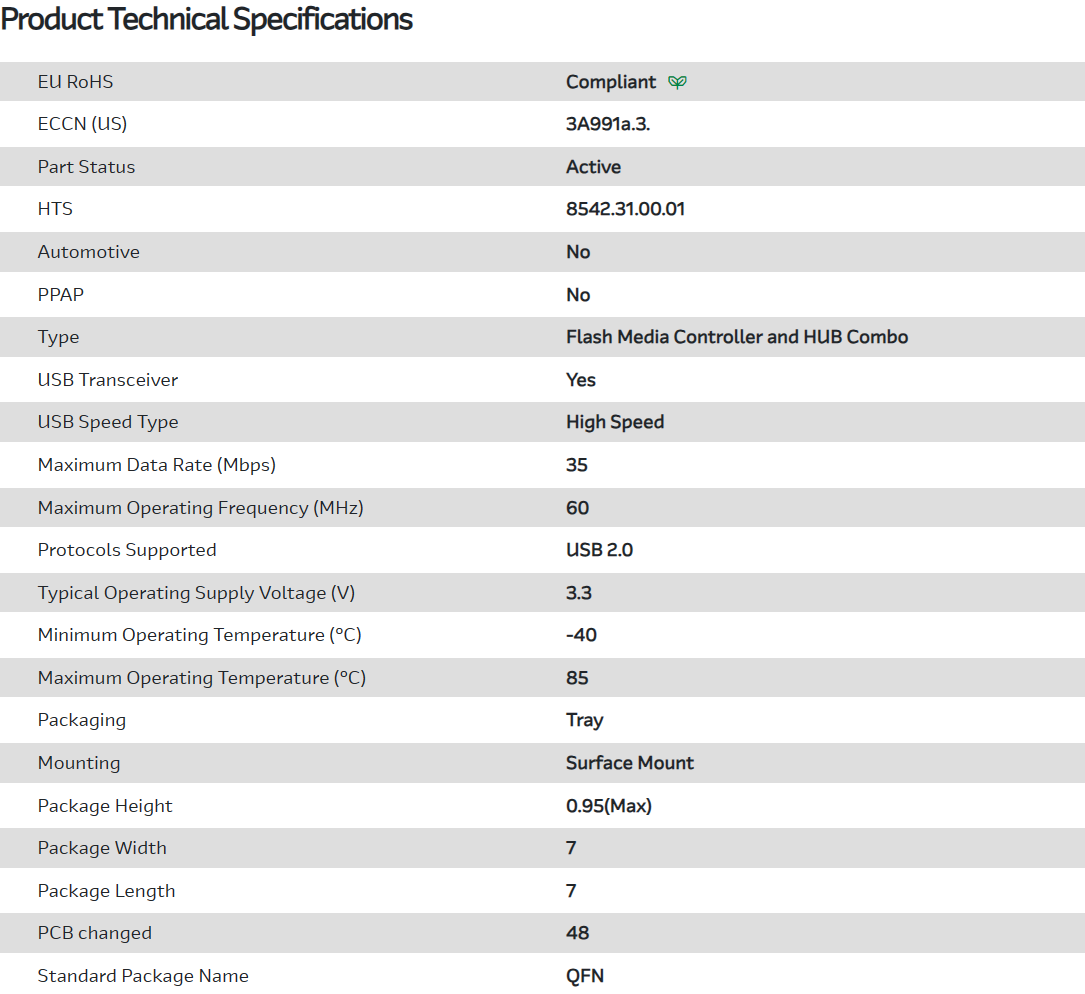Click the PCB changed value 48
This screenshot has height=994, width=1085.
(x=578, y=933)
